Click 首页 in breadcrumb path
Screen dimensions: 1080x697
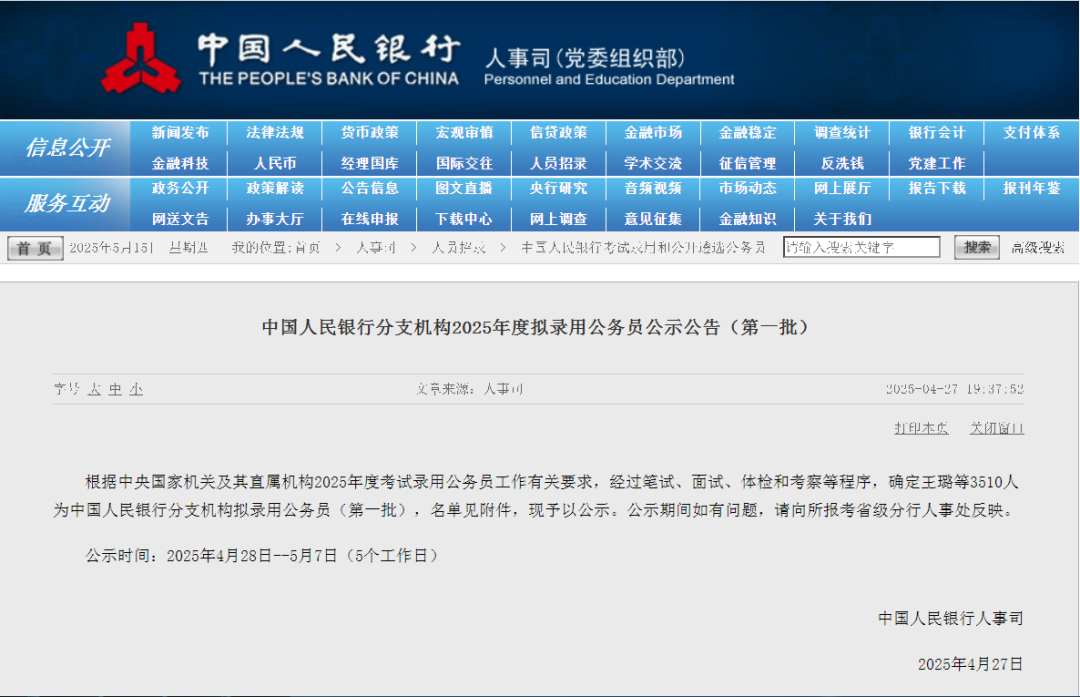tap(307, 248)
